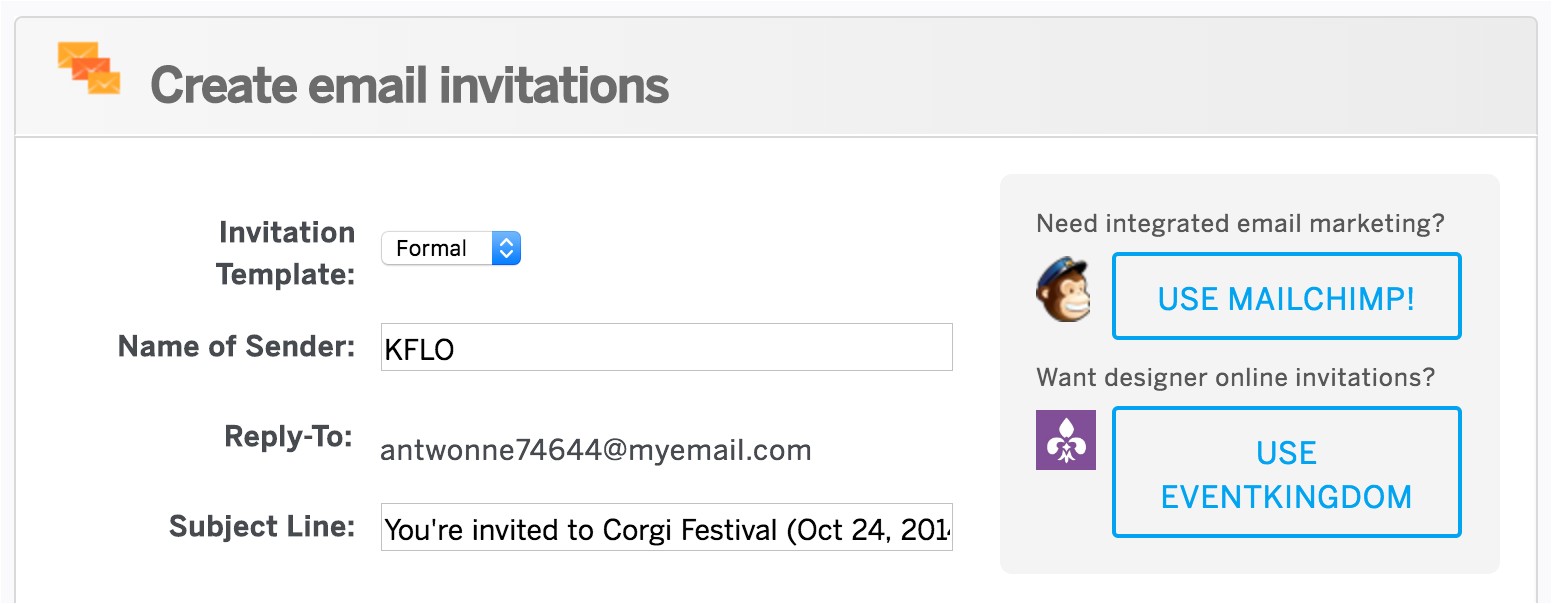Viewport: 1552px width, 604px height.
Task: Click the blue arrows on Formal selector
Action: [x=506, y=248]
